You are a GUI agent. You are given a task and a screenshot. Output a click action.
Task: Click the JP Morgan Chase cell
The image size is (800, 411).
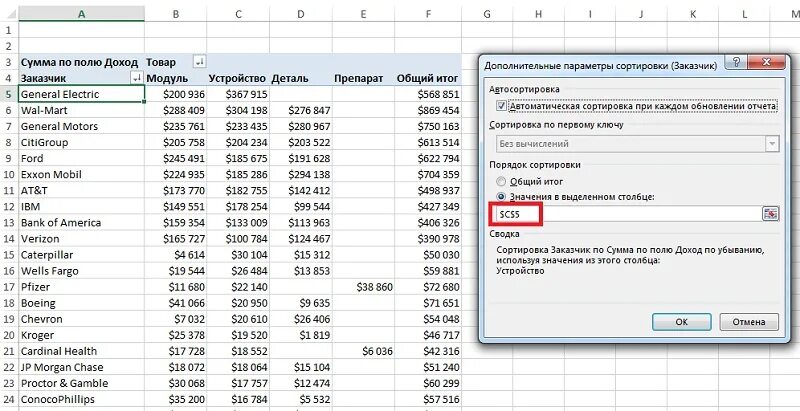[x=82, y=367]
